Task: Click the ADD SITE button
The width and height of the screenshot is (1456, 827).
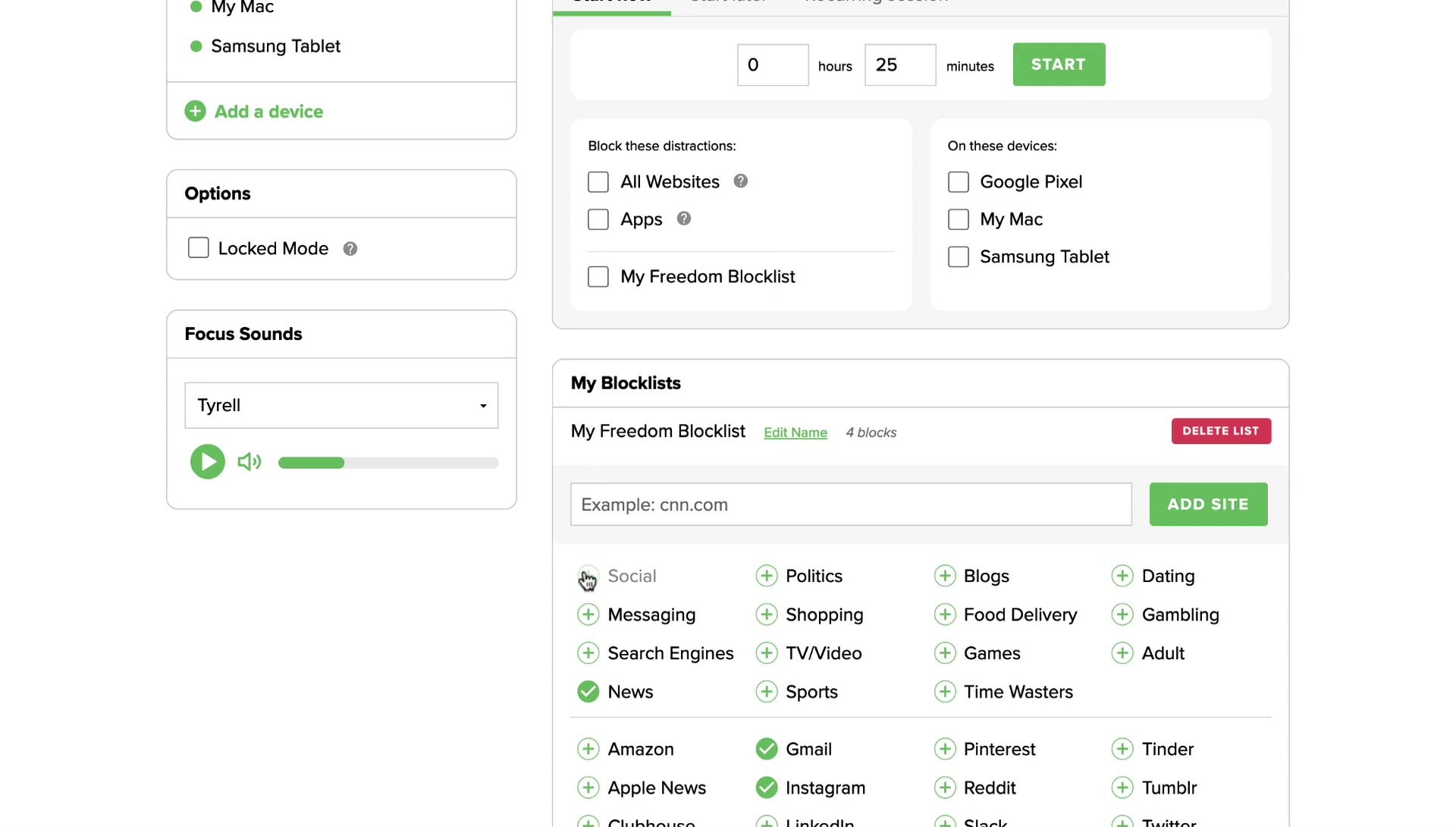Action: pos(1208,505)
